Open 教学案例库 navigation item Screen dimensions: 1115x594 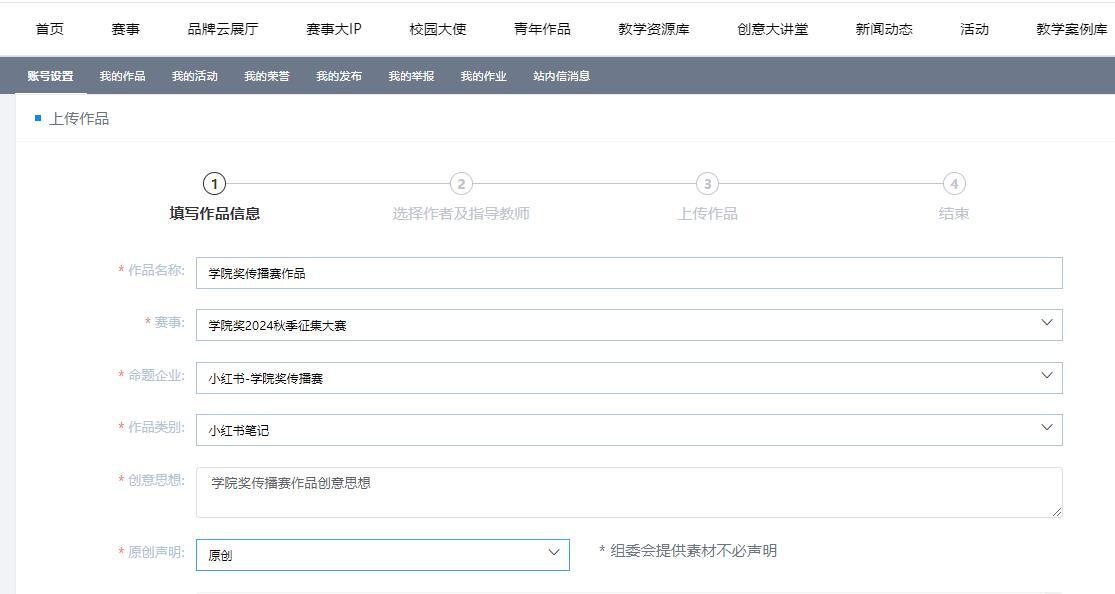1072,29
